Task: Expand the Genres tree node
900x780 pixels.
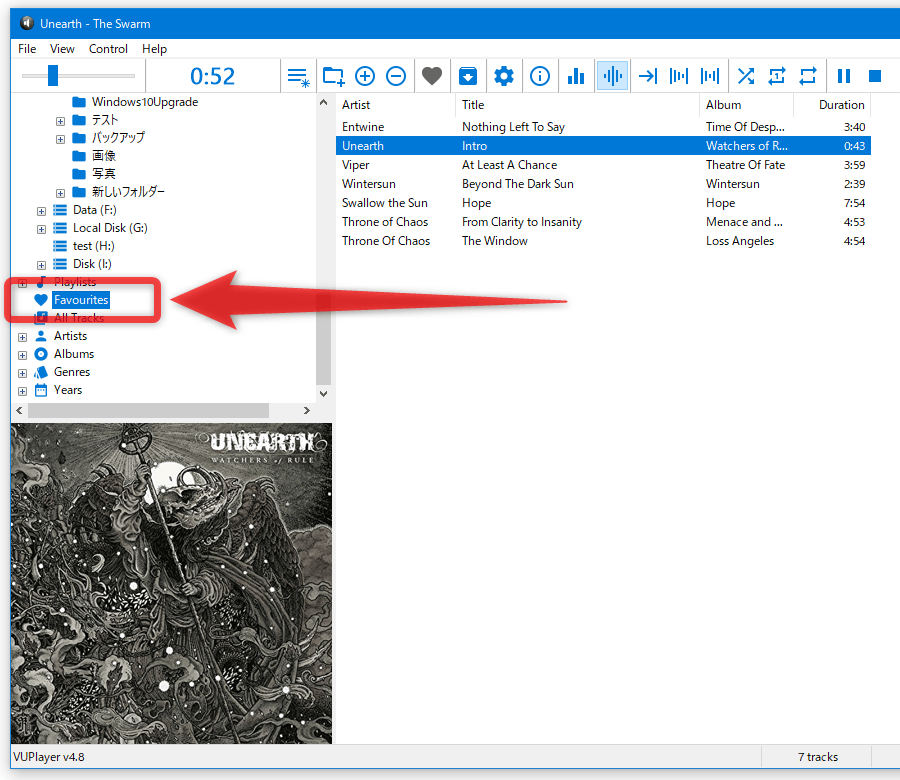Action: 22,373
